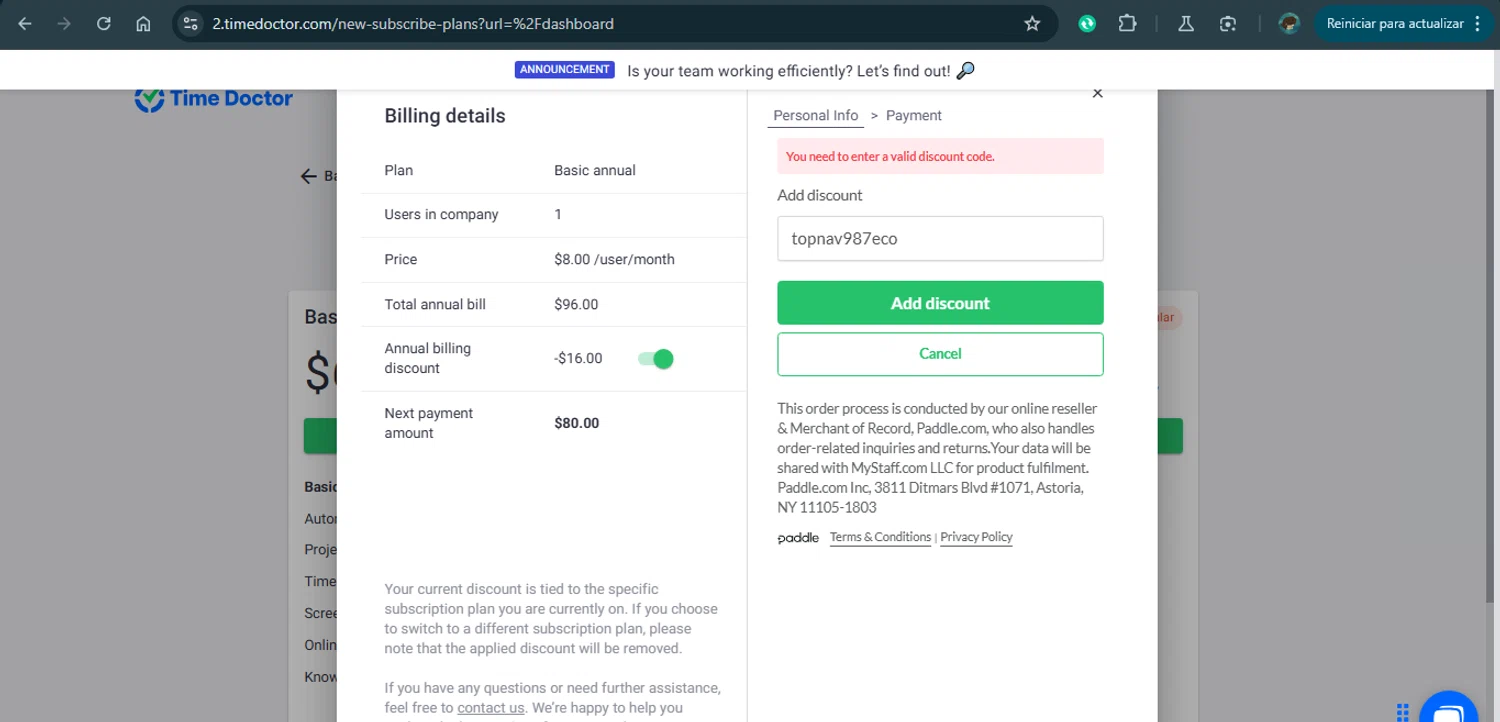Click the 'Billing details' heading

[445, 116]
